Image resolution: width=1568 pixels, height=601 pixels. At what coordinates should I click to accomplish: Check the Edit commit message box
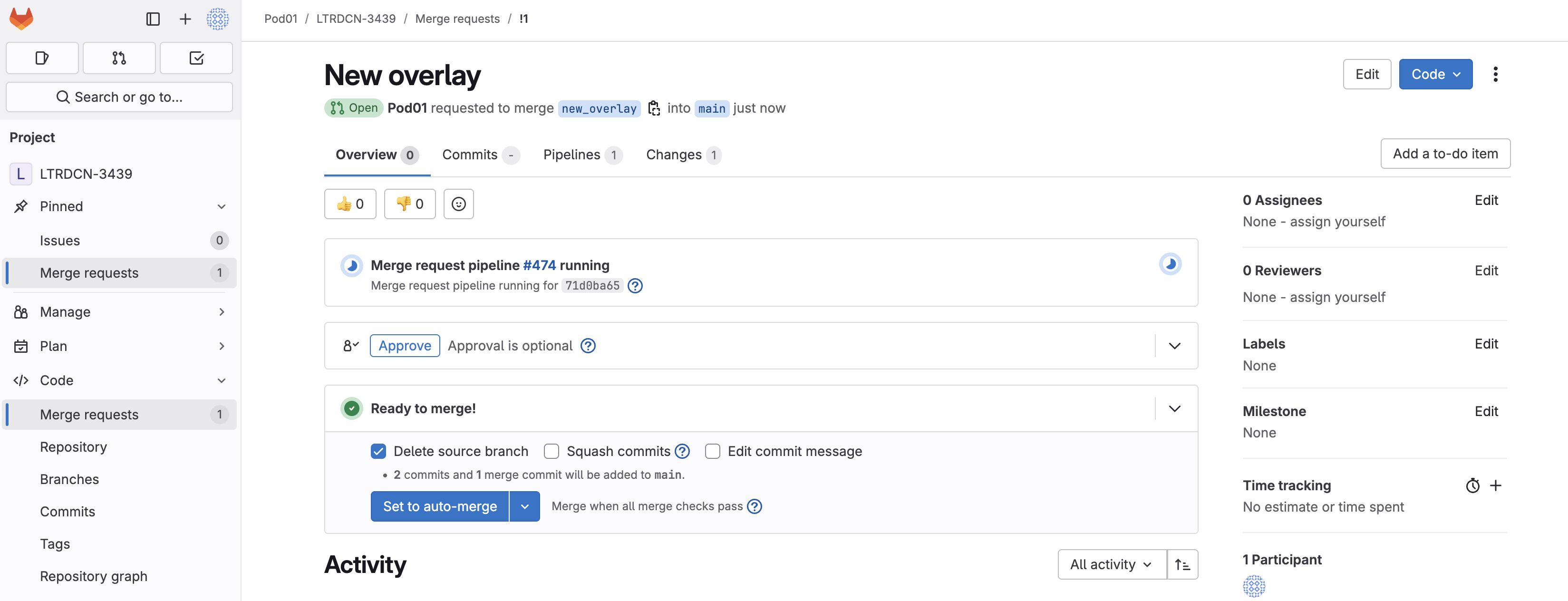[712, 451]
